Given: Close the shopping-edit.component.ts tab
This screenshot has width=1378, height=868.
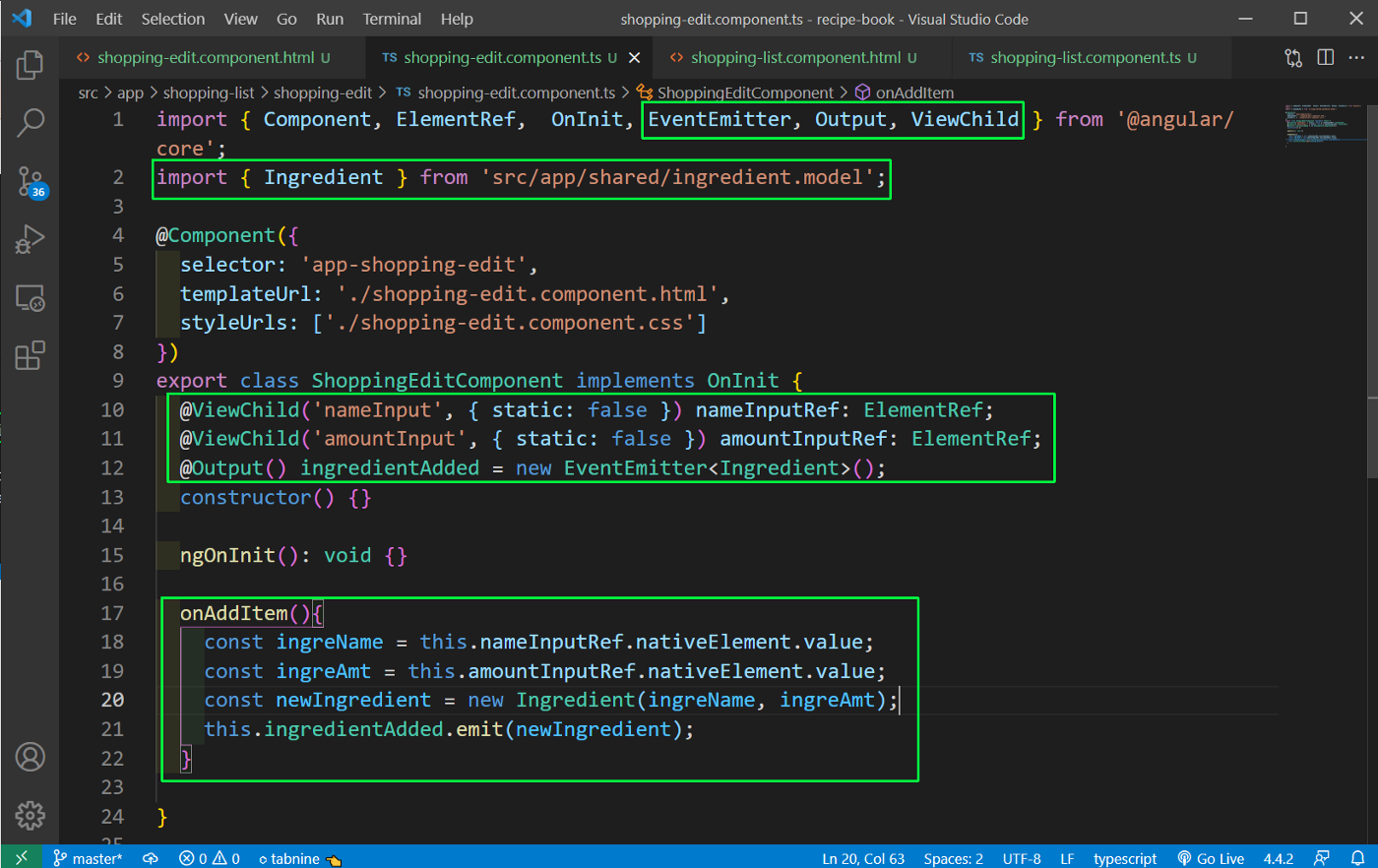Looking at the screenshot, I should click(635, 58).
